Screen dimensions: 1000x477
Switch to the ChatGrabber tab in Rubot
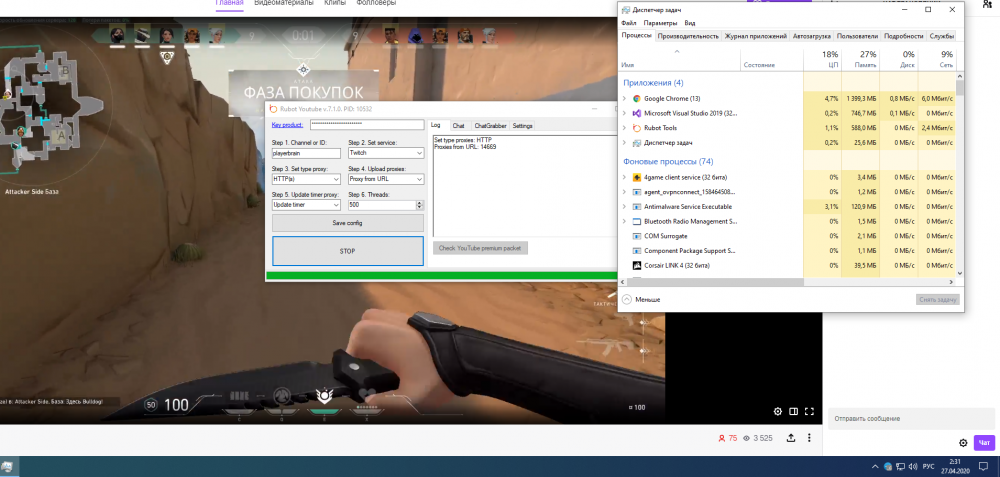pos(489,126)
